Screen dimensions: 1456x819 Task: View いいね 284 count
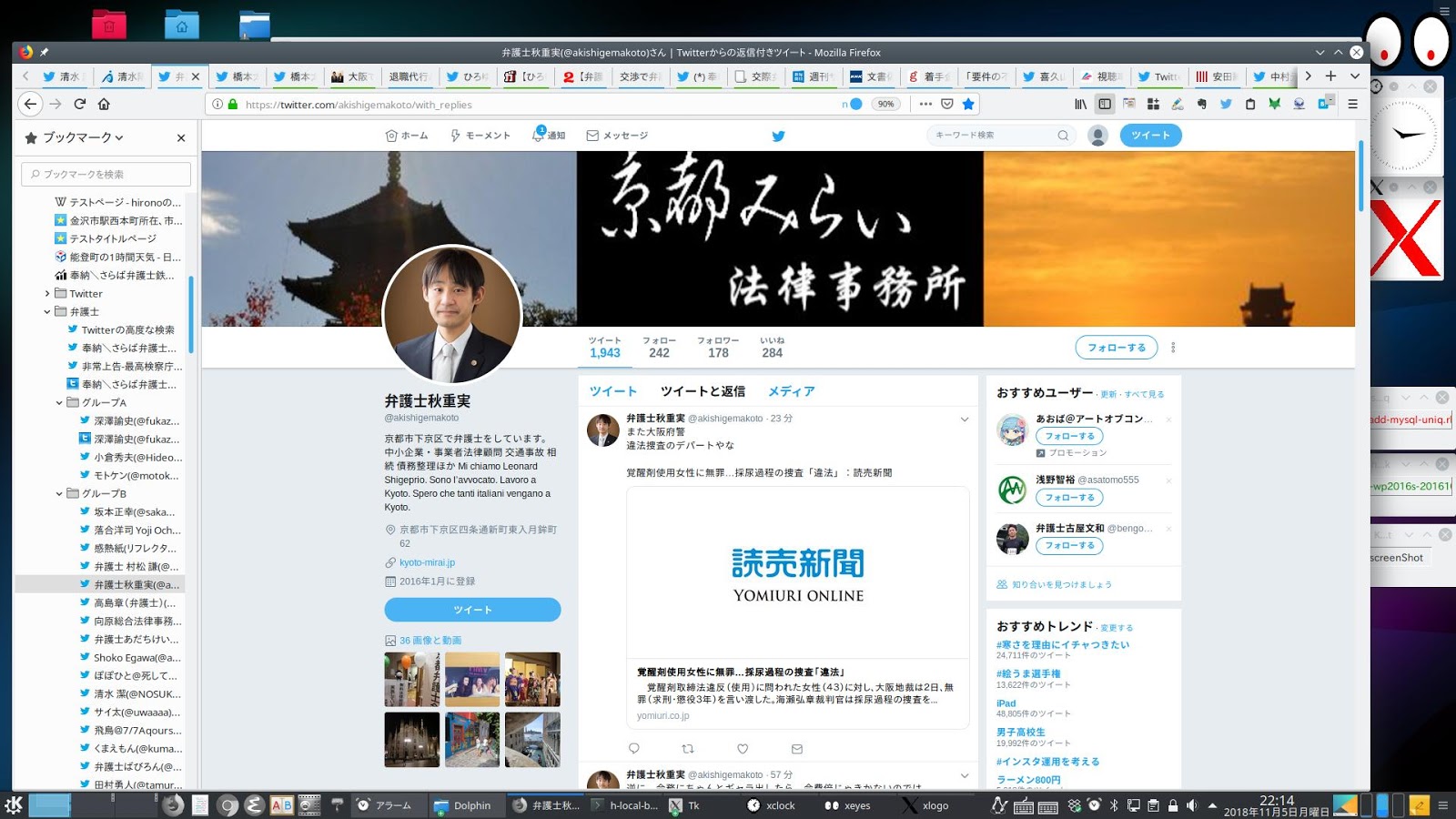coord(772,348)
